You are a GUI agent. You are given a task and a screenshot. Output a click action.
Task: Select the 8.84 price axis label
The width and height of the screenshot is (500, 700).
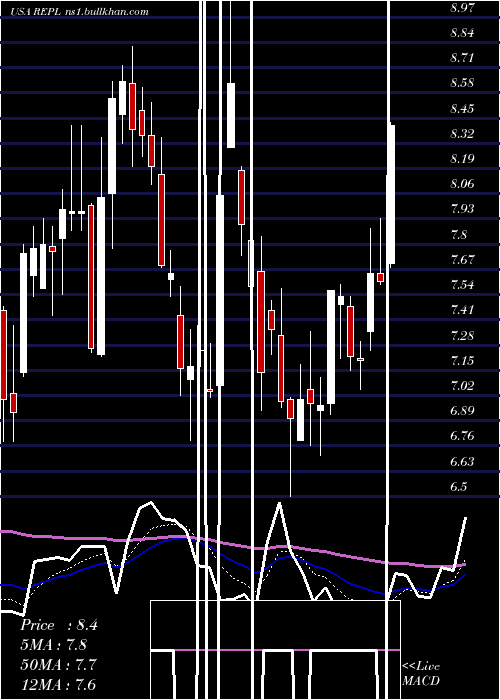pyautogui.click(x=462, y=33)
